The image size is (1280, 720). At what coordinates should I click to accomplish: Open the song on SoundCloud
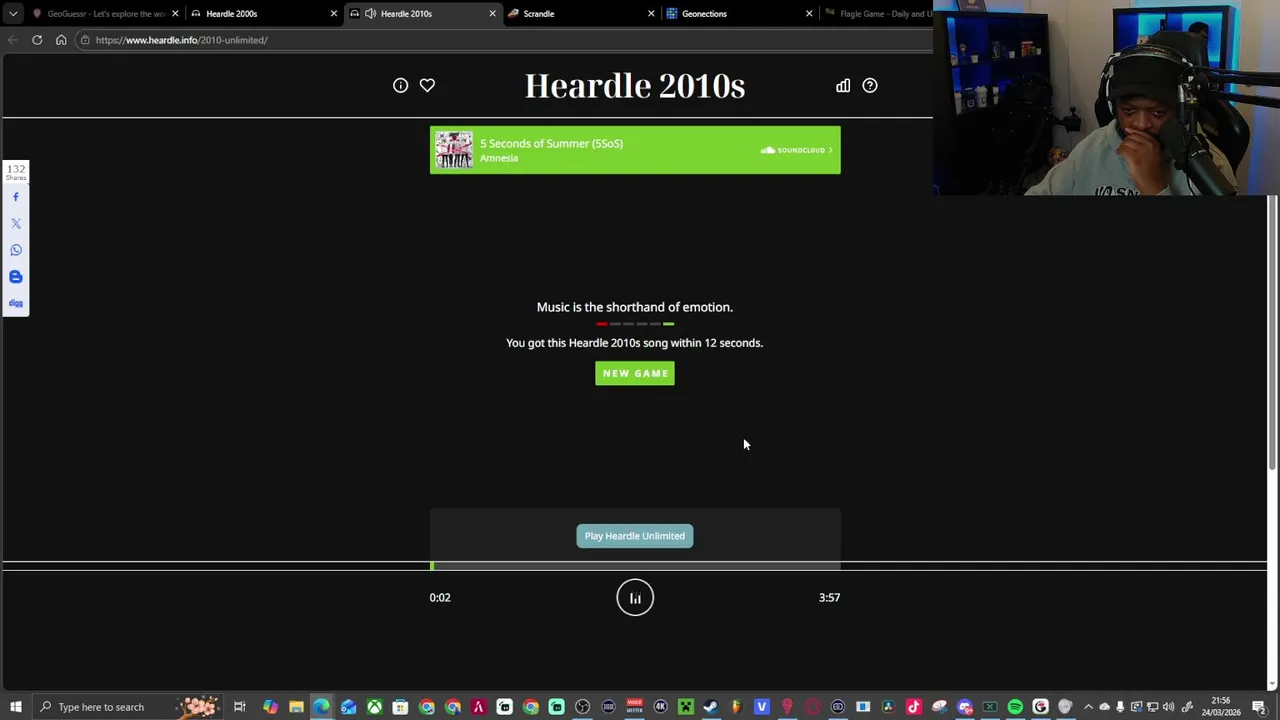tap(797, 150)
